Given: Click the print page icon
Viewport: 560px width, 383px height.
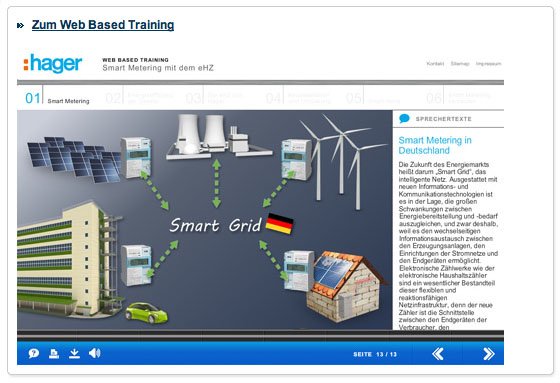Looking at the screenshot, I should point(54,353).
